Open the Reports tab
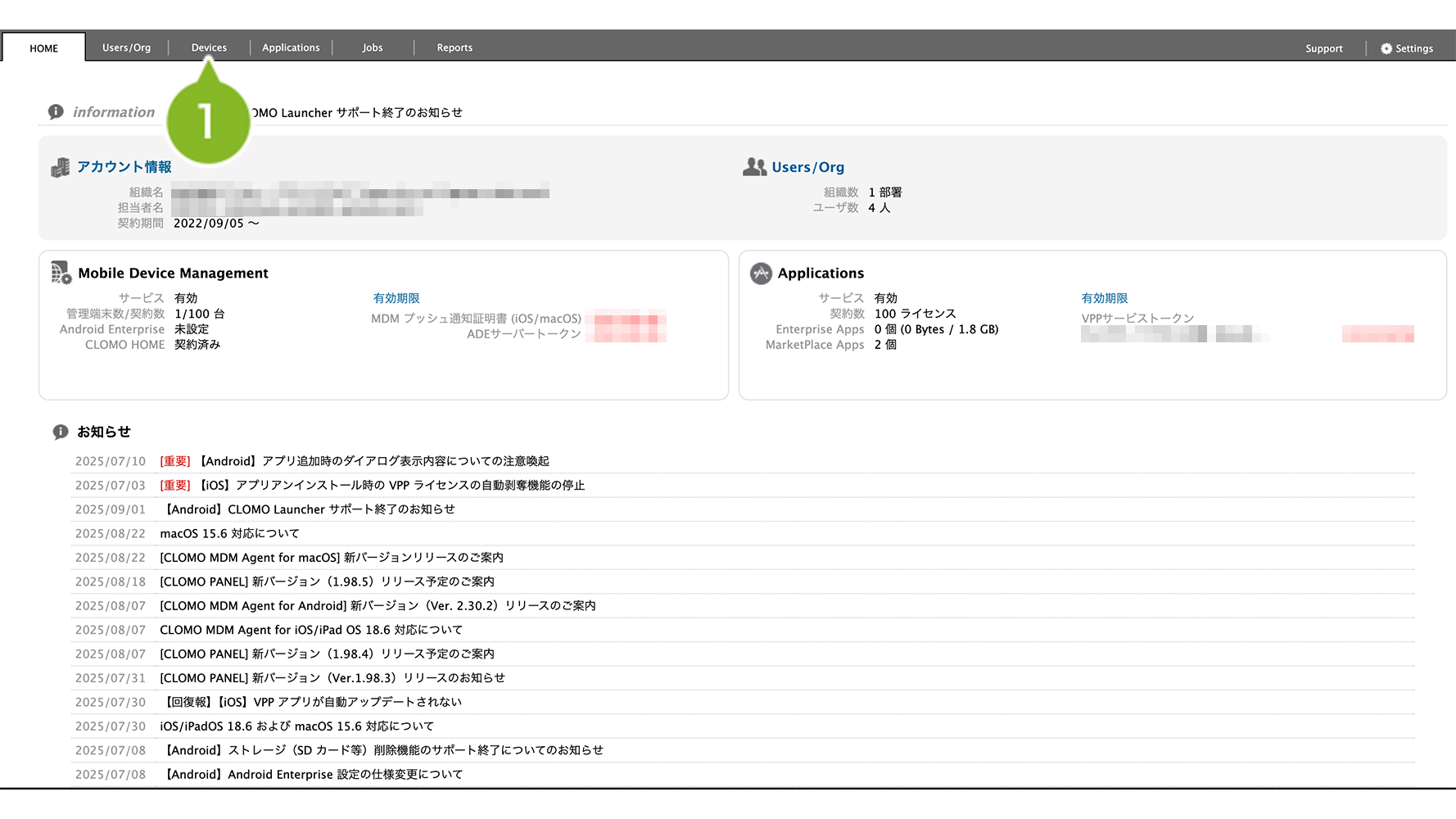The width and height of the screenshot is (1456, 819). (454, 48)
